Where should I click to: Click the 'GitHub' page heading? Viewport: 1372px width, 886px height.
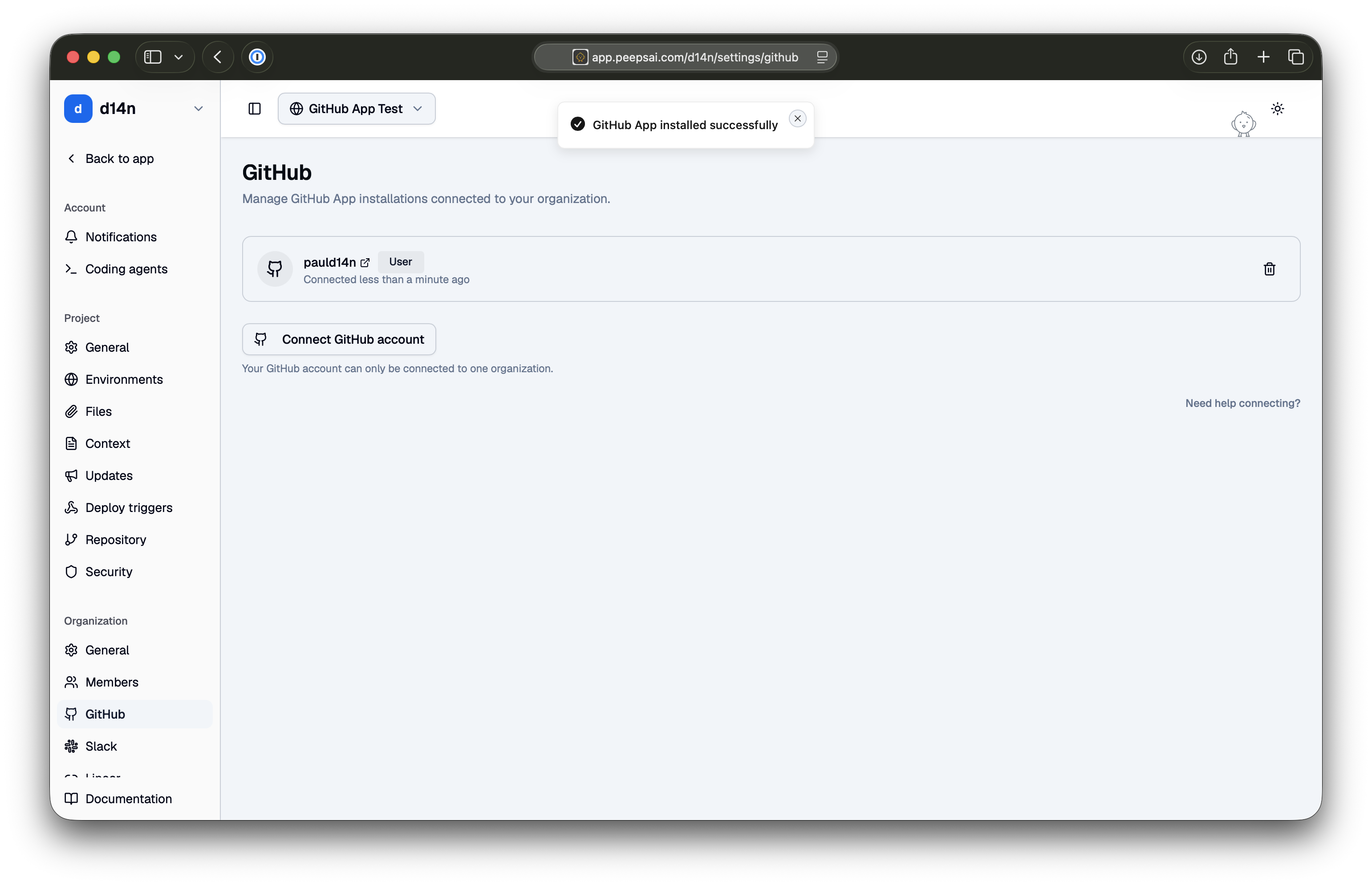277,173
